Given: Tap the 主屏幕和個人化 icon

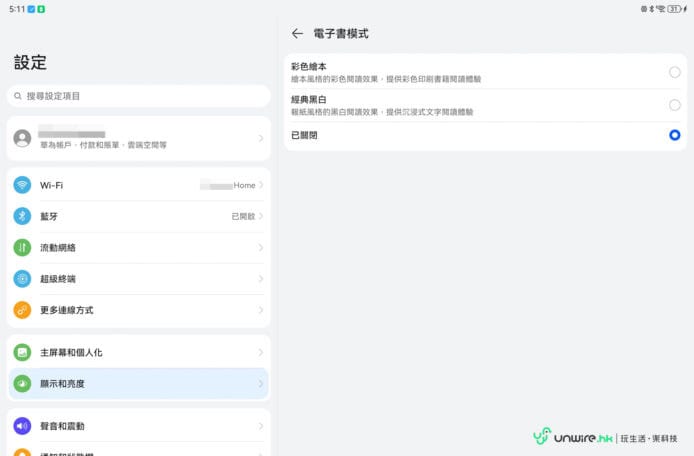Looking at the screenshot, I should (22, 352).
